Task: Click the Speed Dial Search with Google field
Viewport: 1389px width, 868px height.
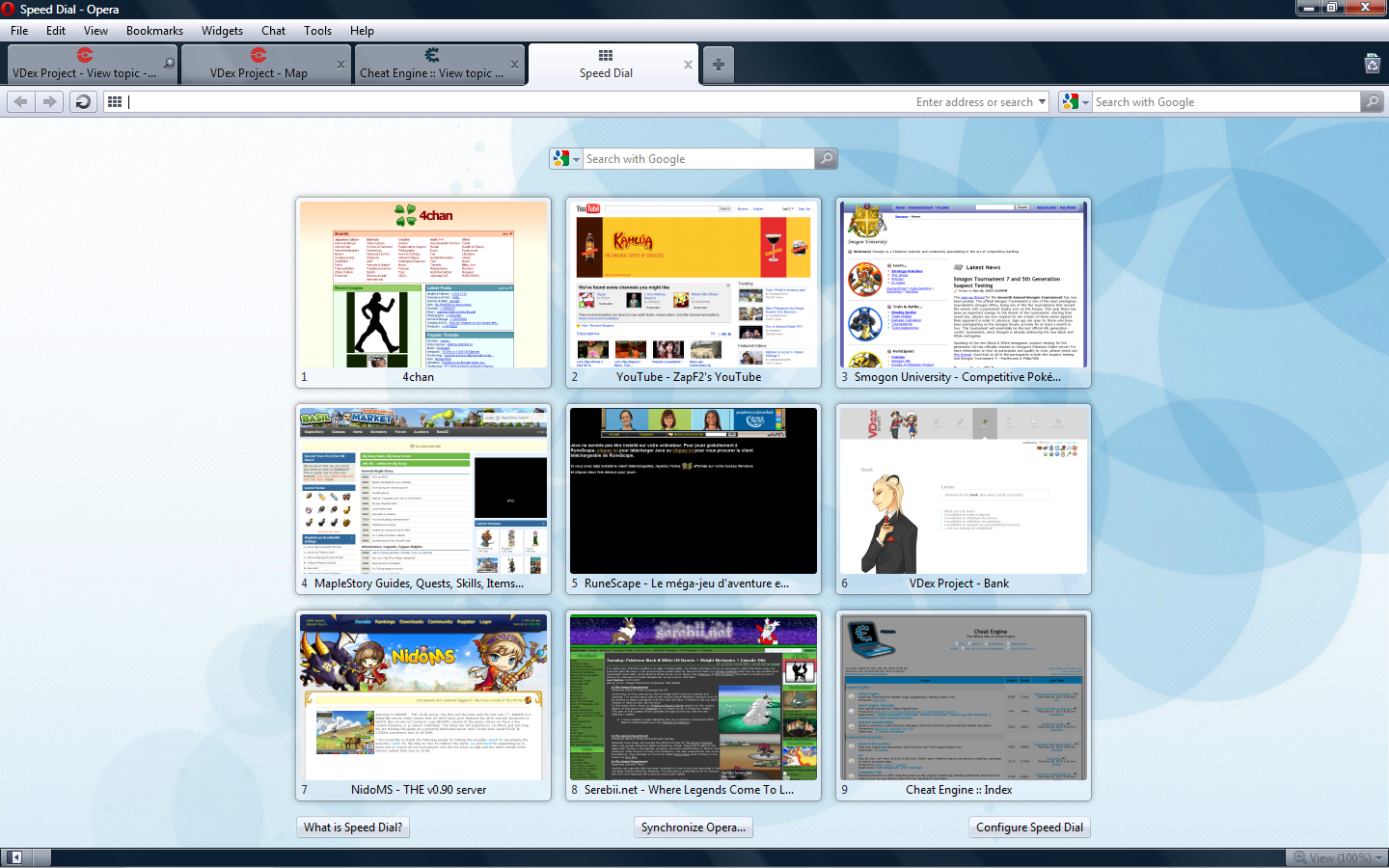Action: [698, 159]
